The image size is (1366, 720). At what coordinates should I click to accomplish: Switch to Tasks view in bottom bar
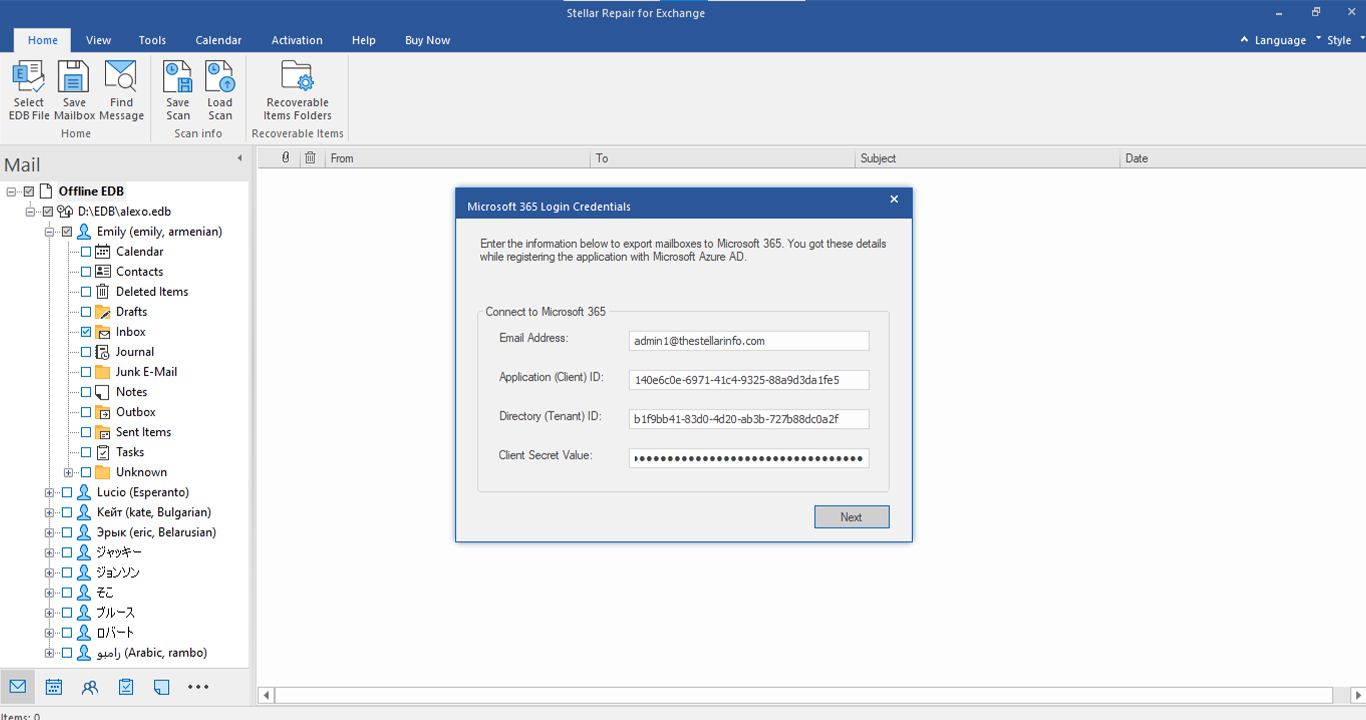[x=126, y=687]
